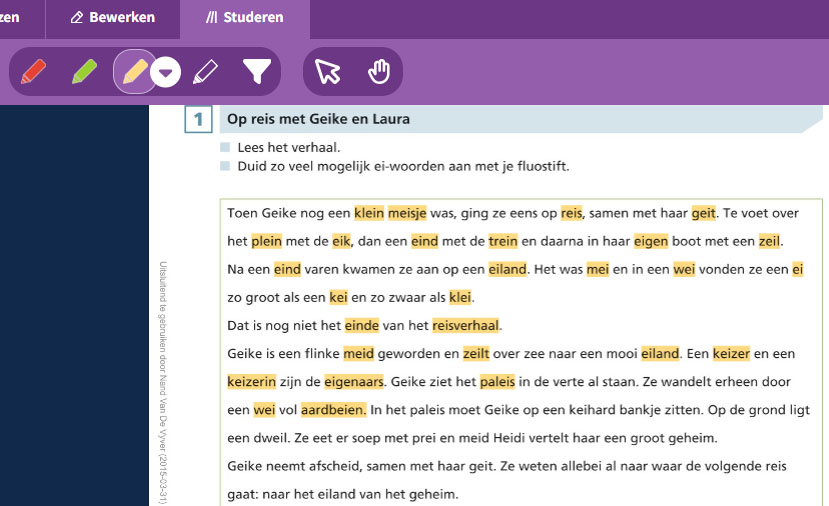The height and width of the screenshot is (506, 829).
Task: Click the highlighted word 'klein'
Action: 369,213
